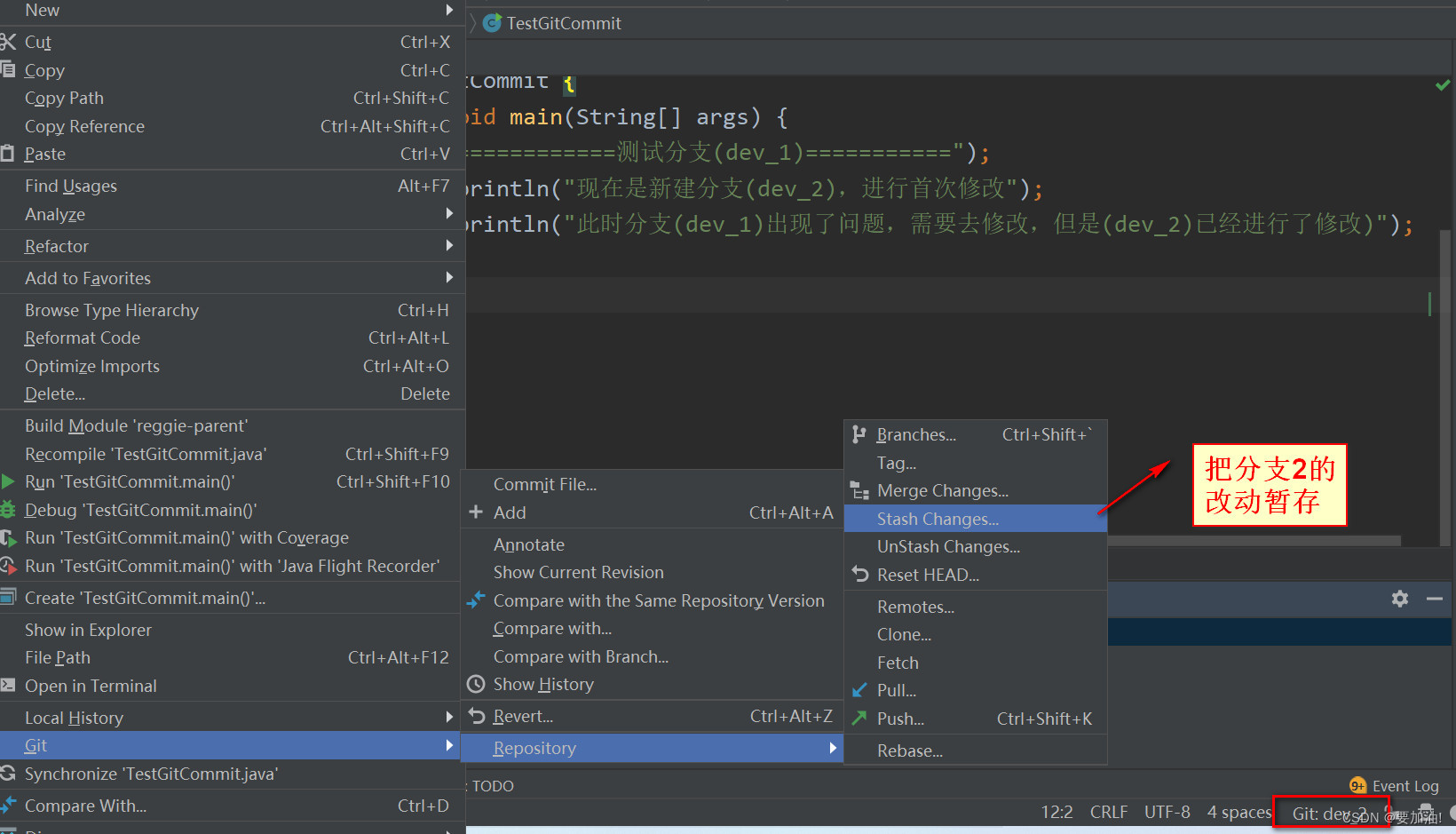Click the Run with Coverage icon
Image resolution: width=1456 pixels, height=834 pixels.
(8, 537)
